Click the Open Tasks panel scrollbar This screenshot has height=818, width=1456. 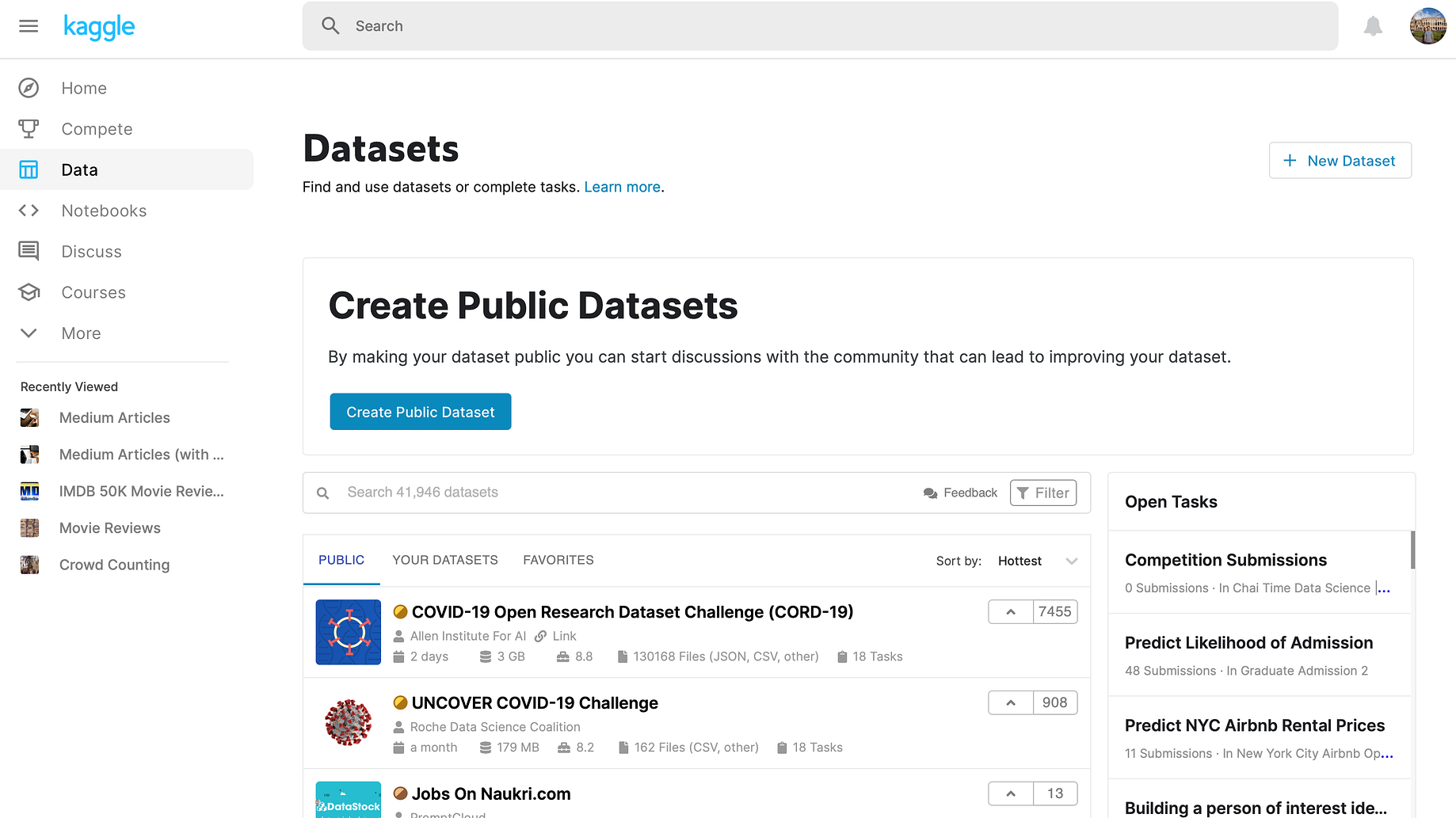click(1412, 550)
